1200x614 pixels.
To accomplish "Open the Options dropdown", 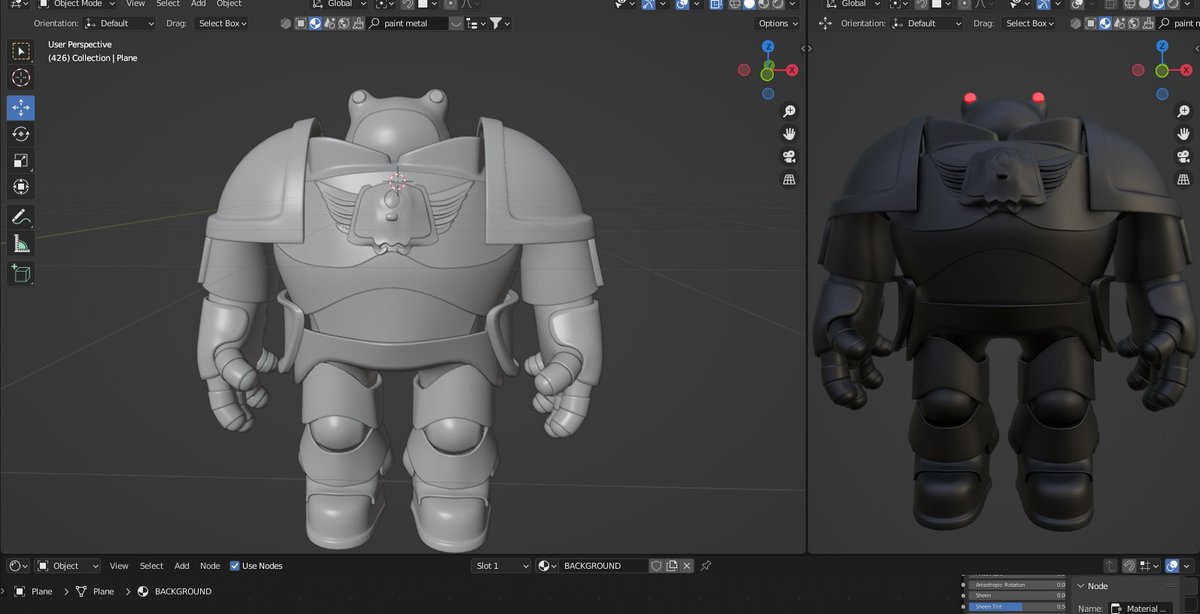I will click(x=777, y=23).
